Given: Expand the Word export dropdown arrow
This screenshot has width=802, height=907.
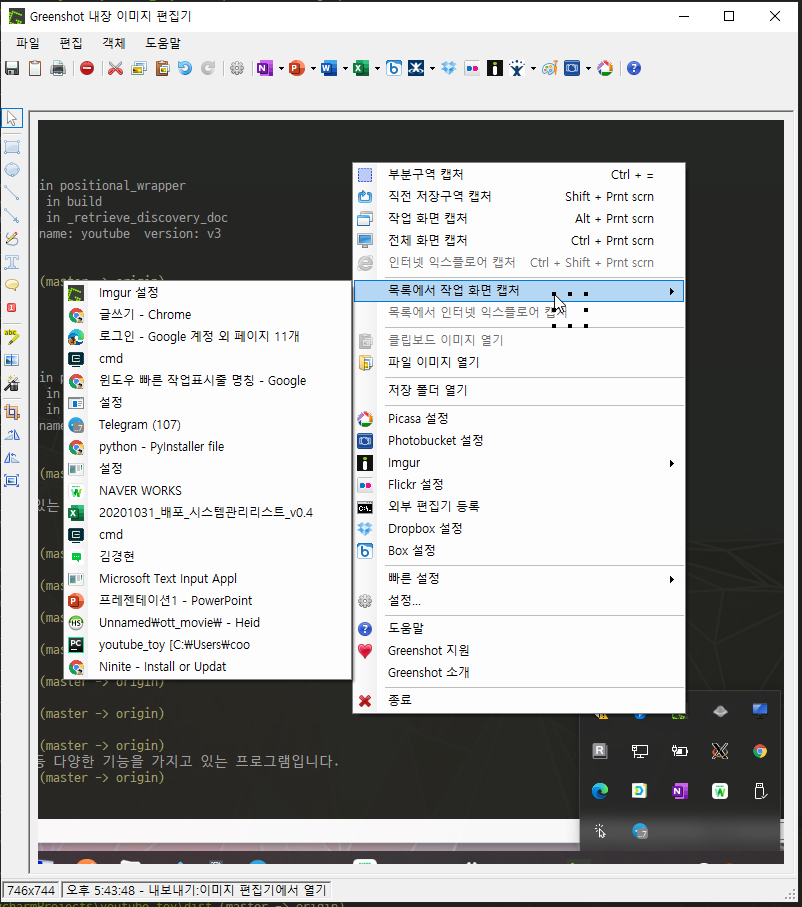Looking at the screenshot, I should coord(345,68).
